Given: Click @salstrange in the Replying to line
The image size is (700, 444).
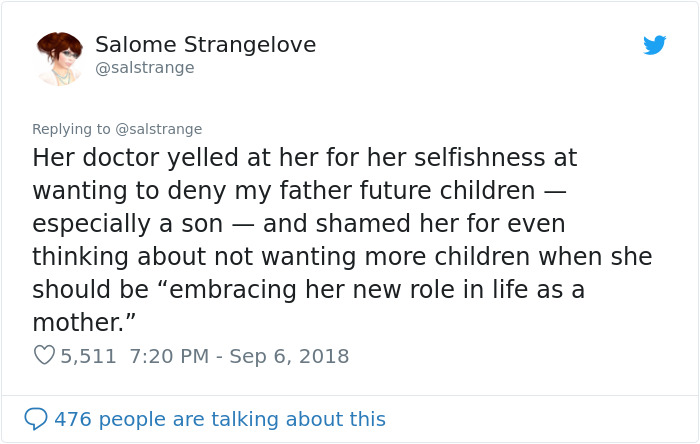Looking at the screenshot, I should [159, 129].
